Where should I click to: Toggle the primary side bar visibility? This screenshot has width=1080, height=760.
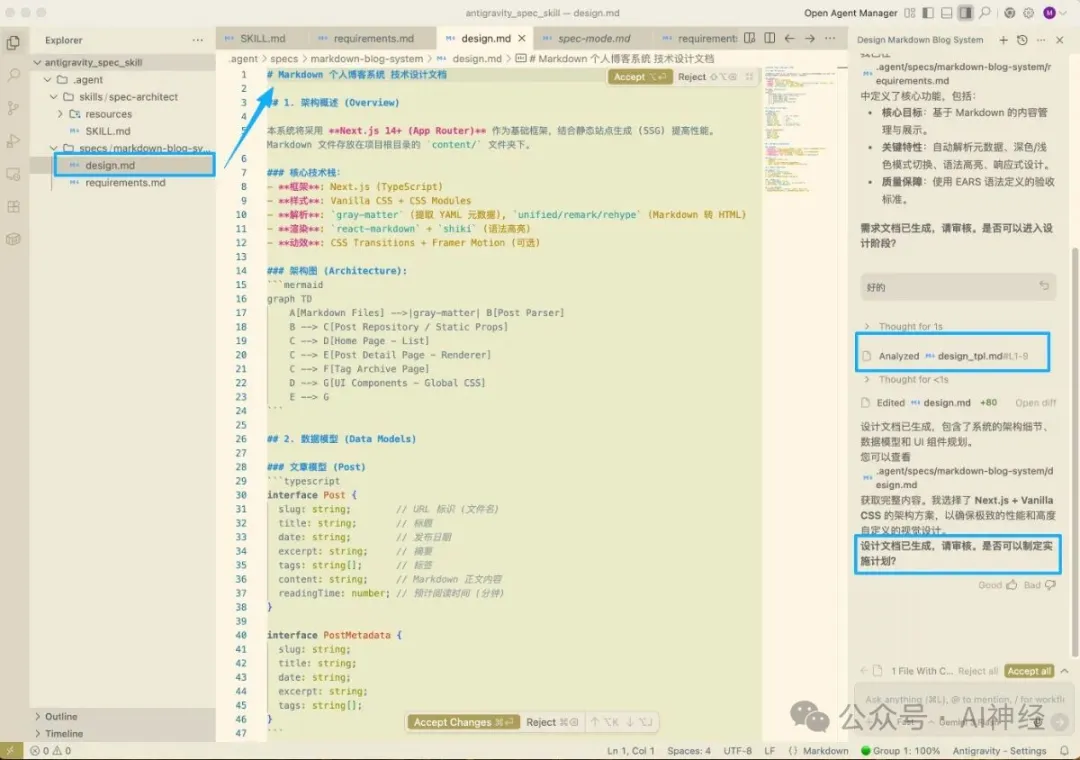[929, 13]
